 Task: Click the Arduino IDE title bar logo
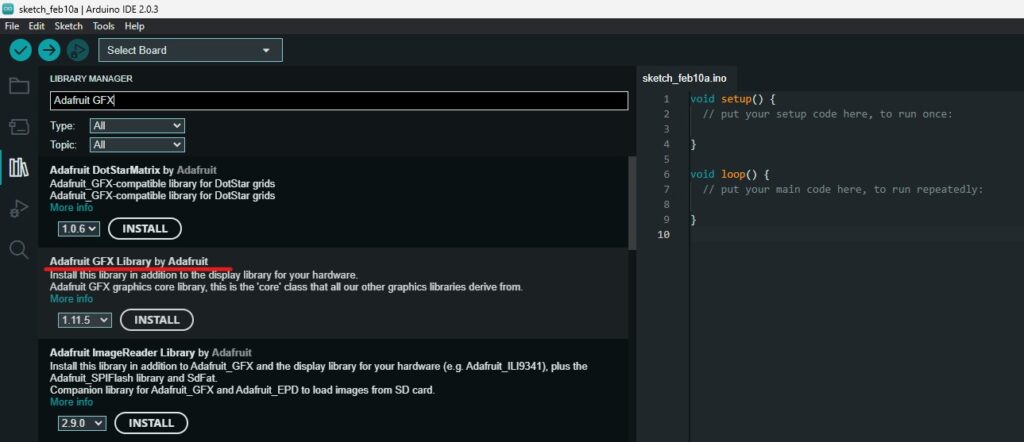[8, 8]
